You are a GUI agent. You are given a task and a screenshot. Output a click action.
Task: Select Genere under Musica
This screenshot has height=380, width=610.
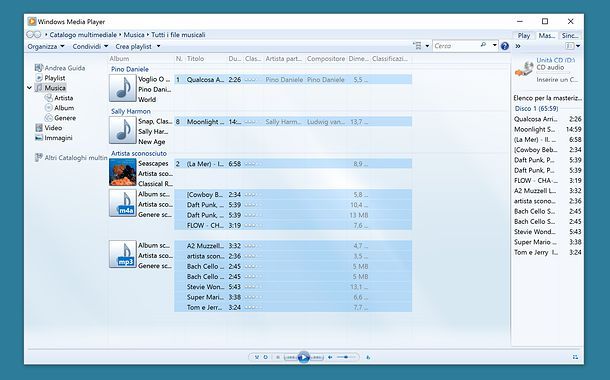point(60,118)
